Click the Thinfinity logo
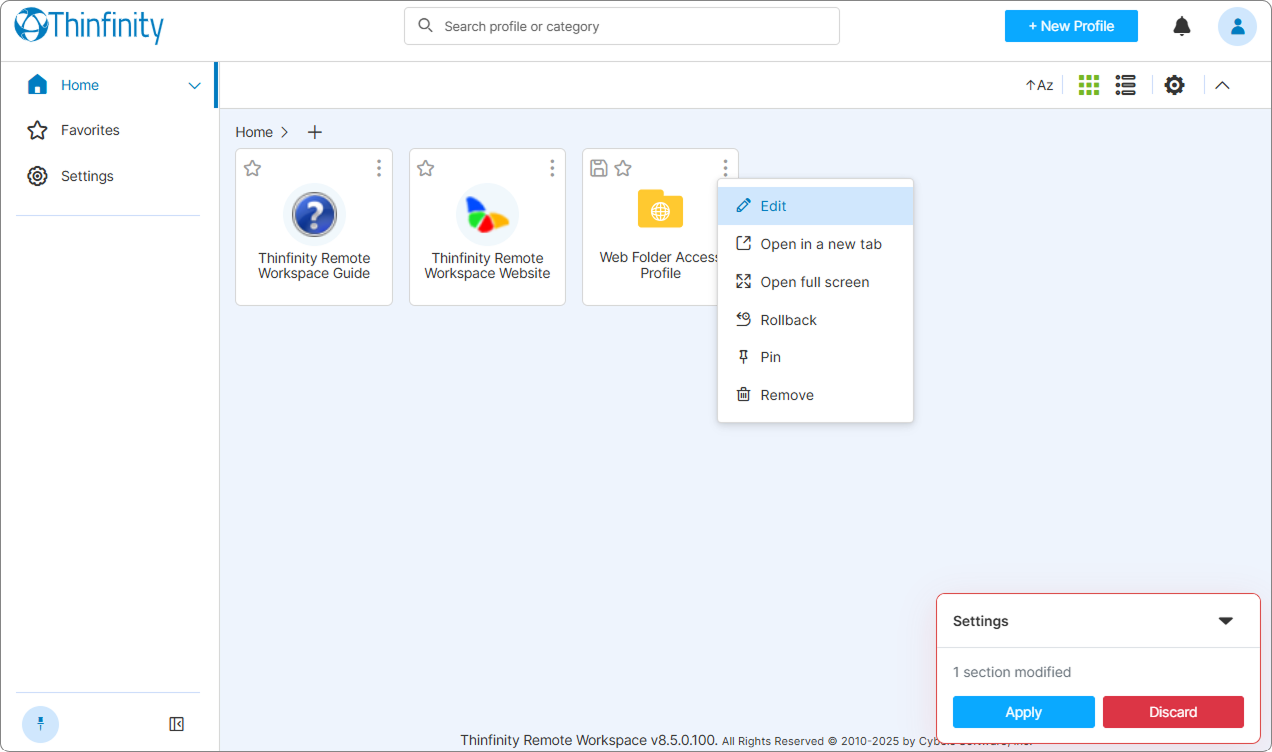 tap(89, 26)
